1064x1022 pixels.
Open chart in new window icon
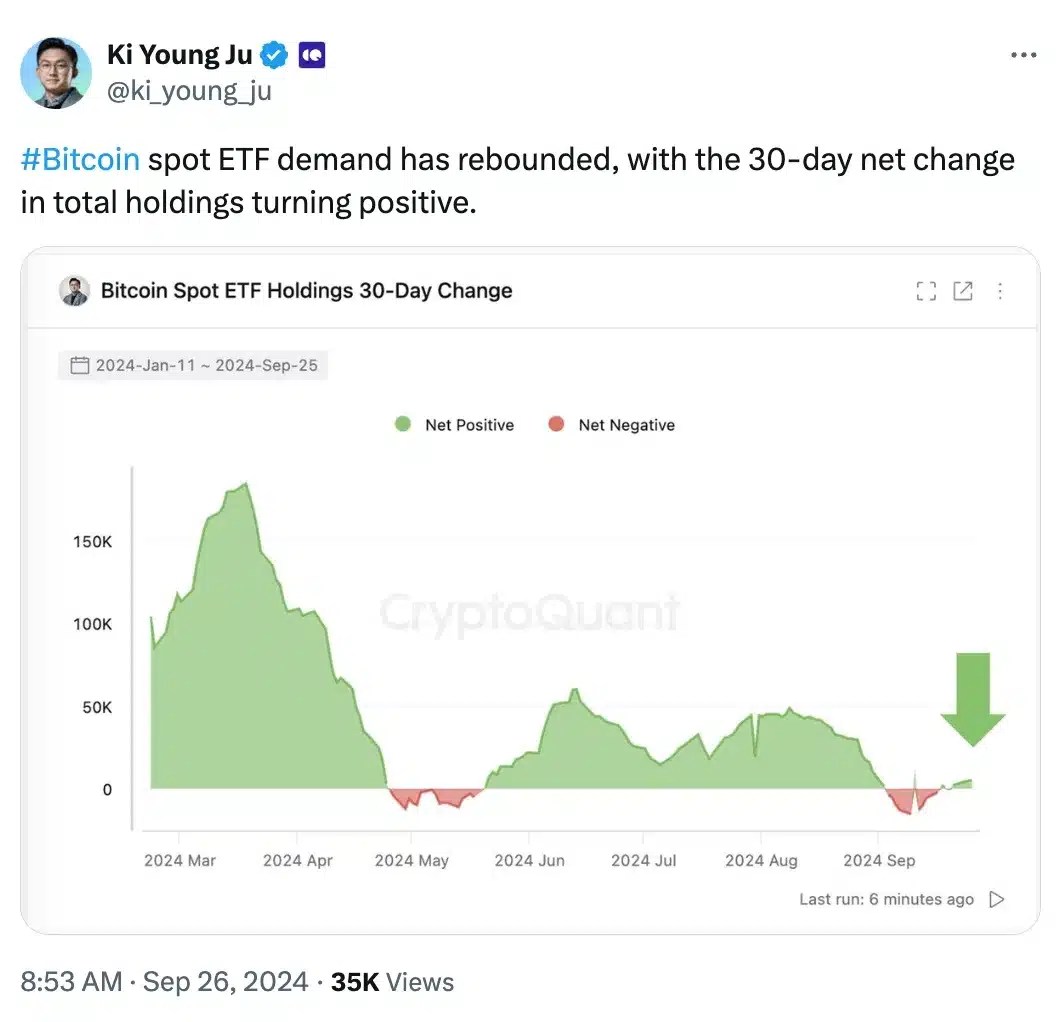pyautogui.click(x=963, y=291)
